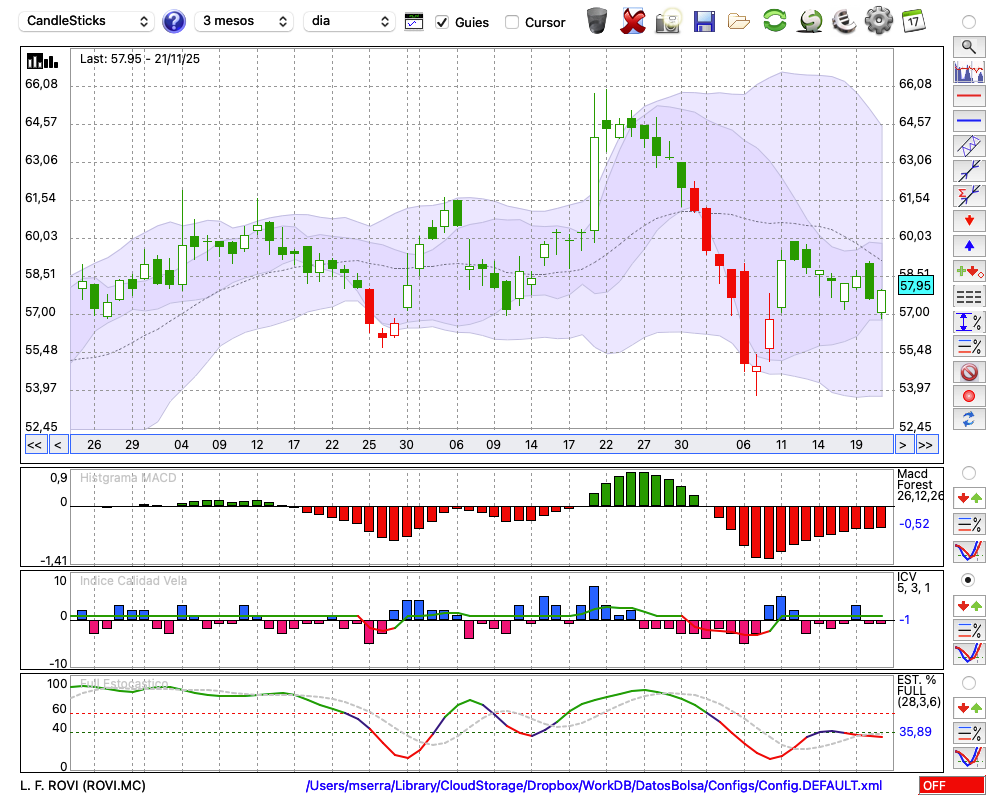
Task: Click the magnifying glass zoom tool
Action: point(968,46)
